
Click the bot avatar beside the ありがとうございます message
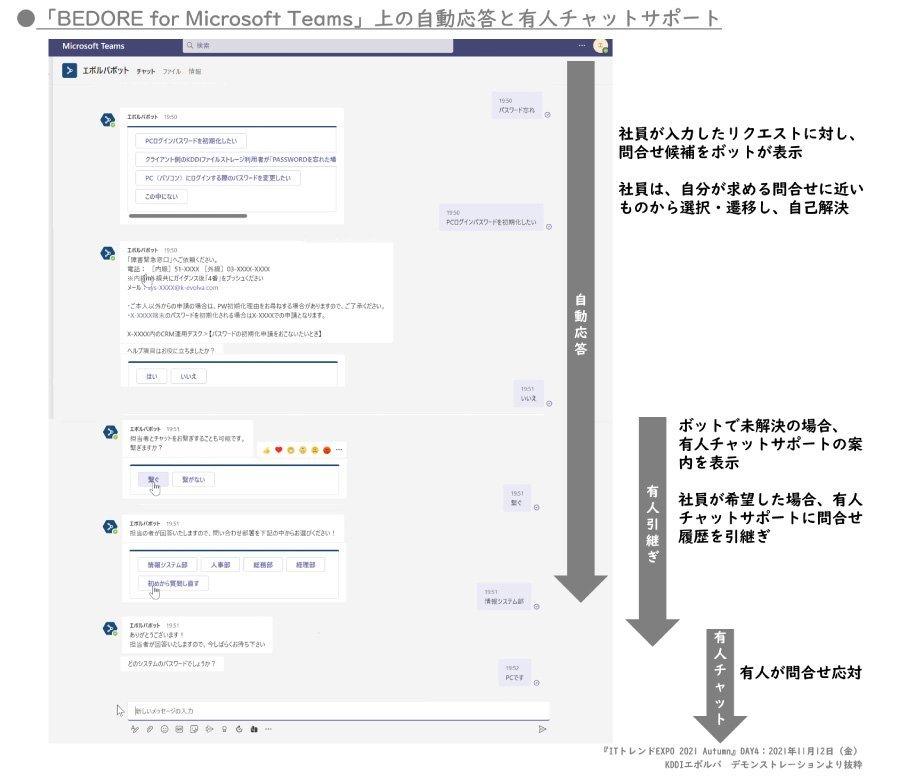tap(110, 628)
